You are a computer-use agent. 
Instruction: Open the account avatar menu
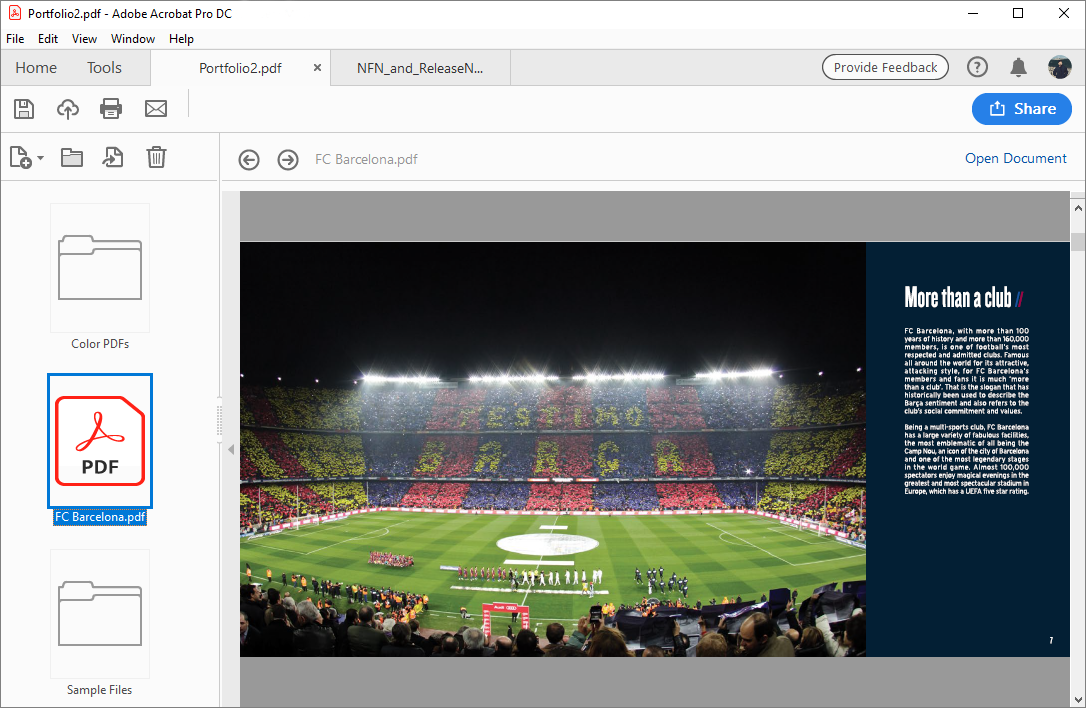[x=1060, y=67]
